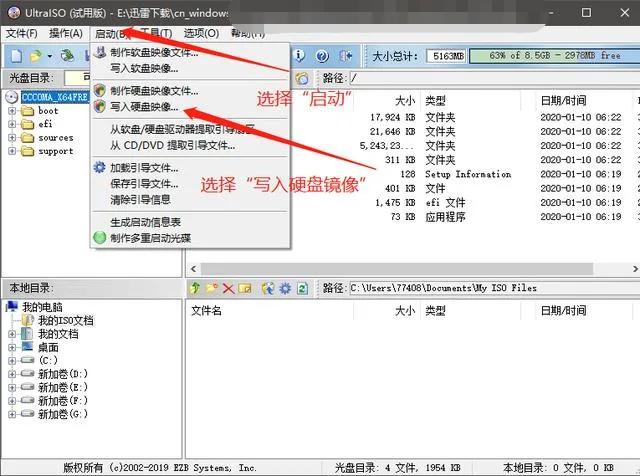Click the 文件名 column header

[207, 311]
